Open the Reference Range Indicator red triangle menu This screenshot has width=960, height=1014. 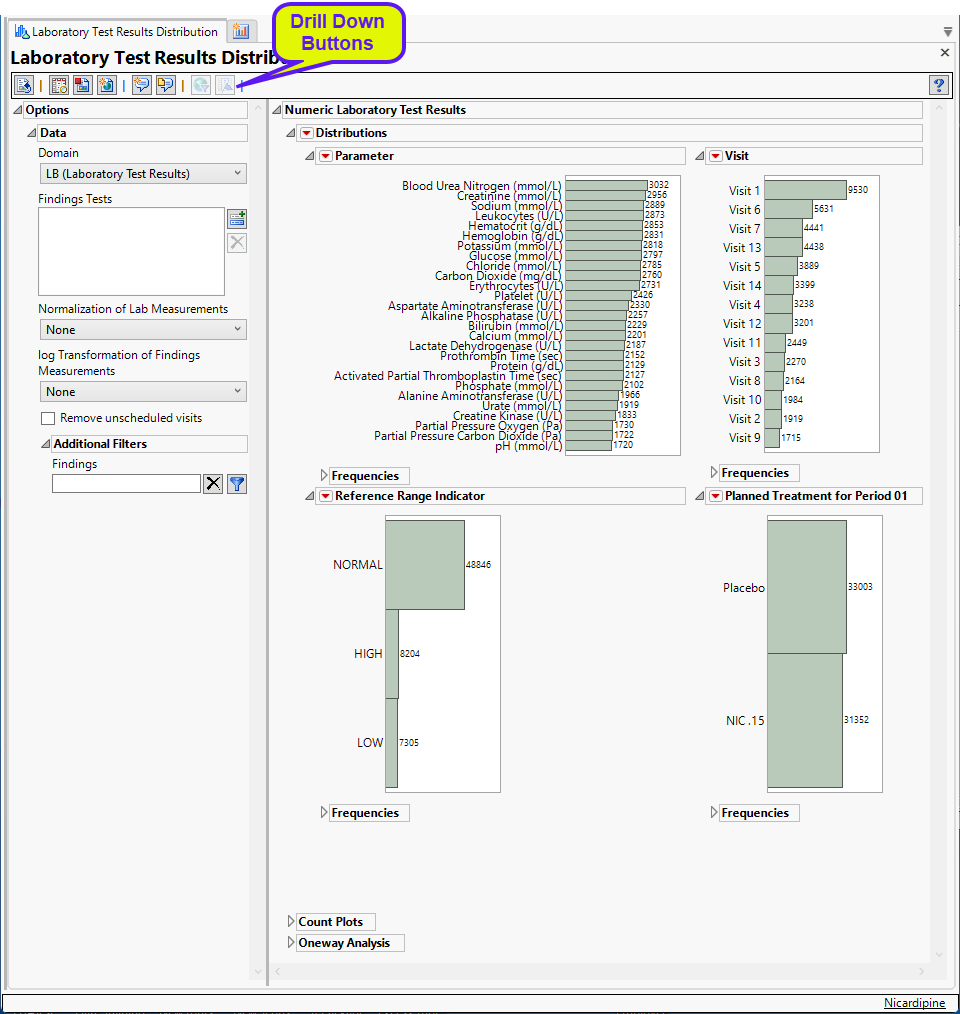click(x=325, y=496)
